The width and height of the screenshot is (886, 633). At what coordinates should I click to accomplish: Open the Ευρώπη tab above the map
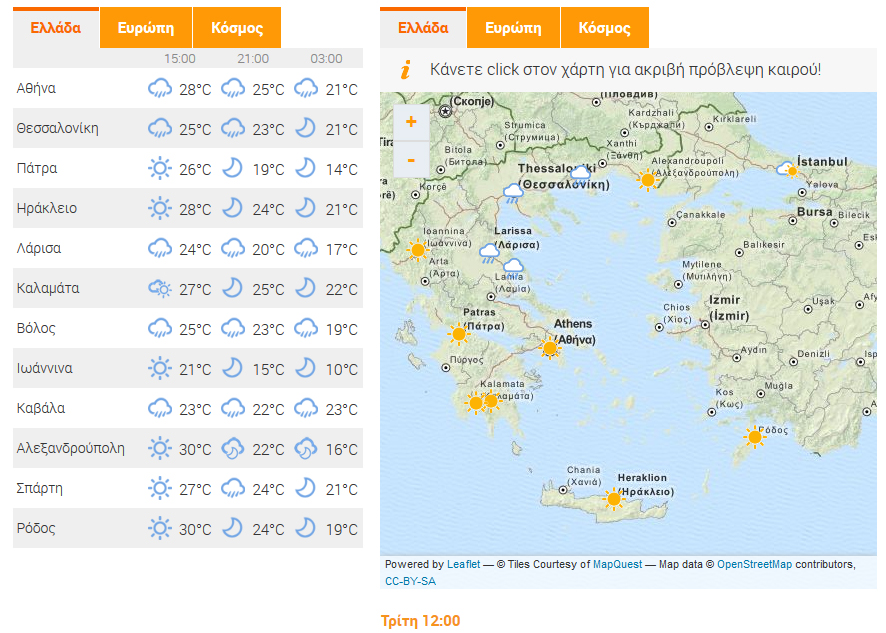pos(513,28)
